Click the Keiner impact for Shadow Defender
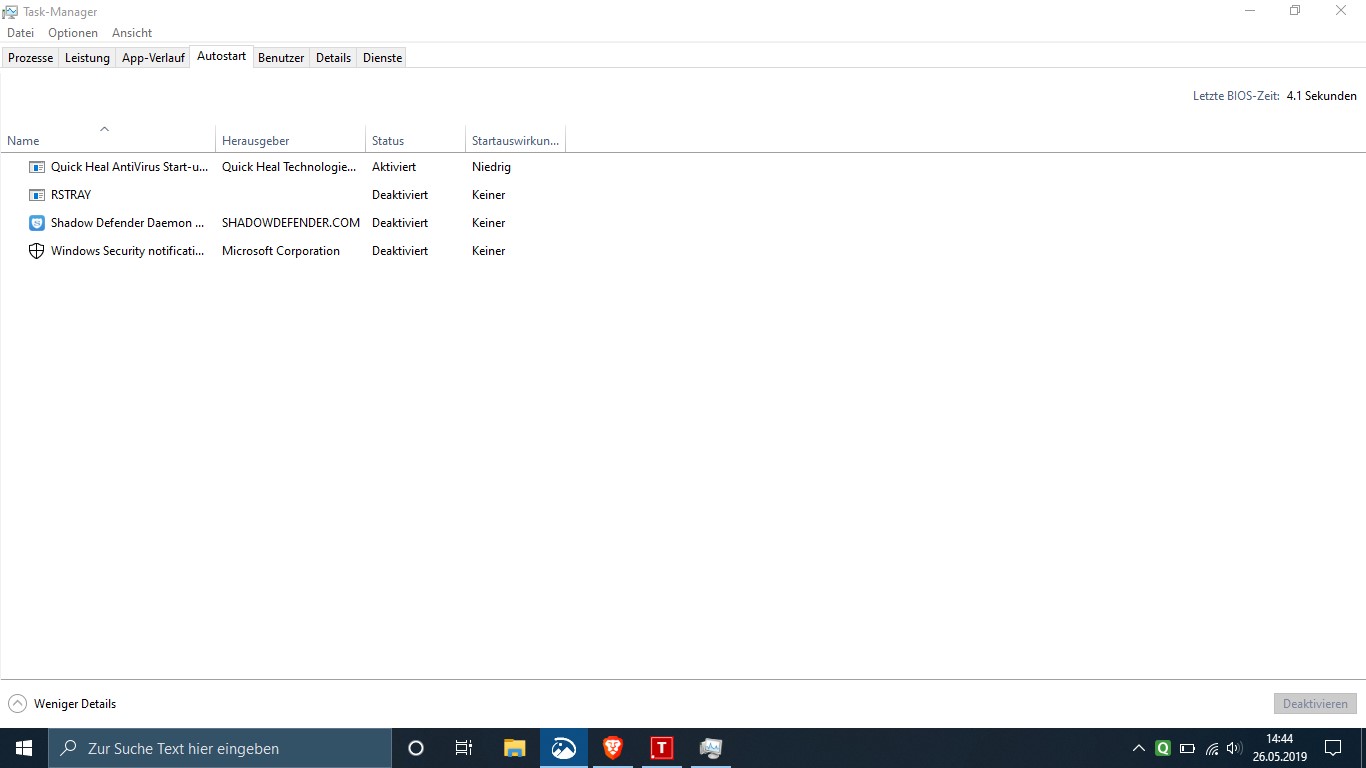1366x768 pixels. pos(489,223)
